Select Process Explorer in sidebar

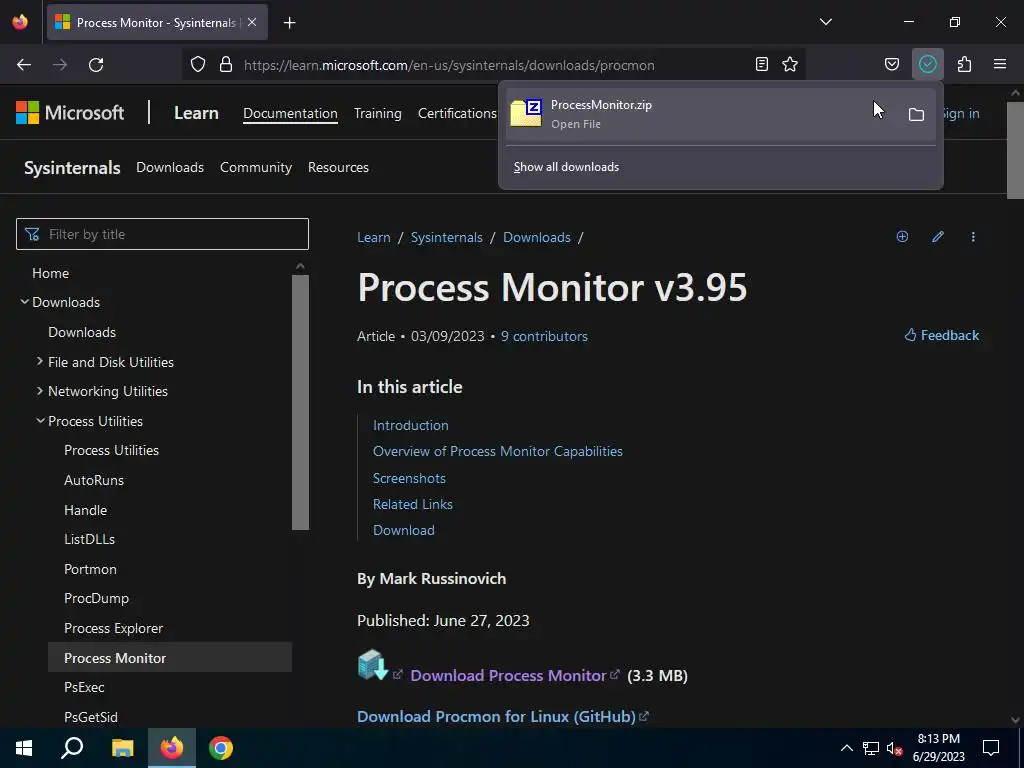[114, 628]
